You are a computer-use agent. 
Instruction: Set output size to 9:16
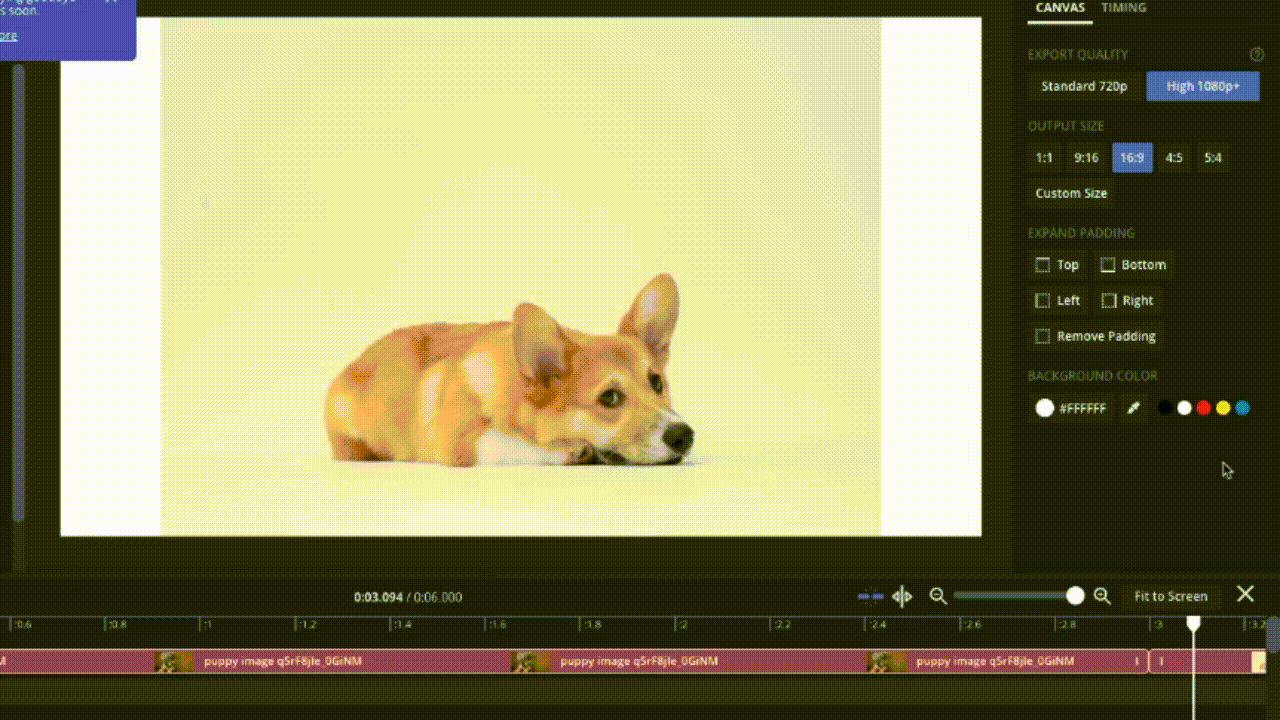point(1086,158)
